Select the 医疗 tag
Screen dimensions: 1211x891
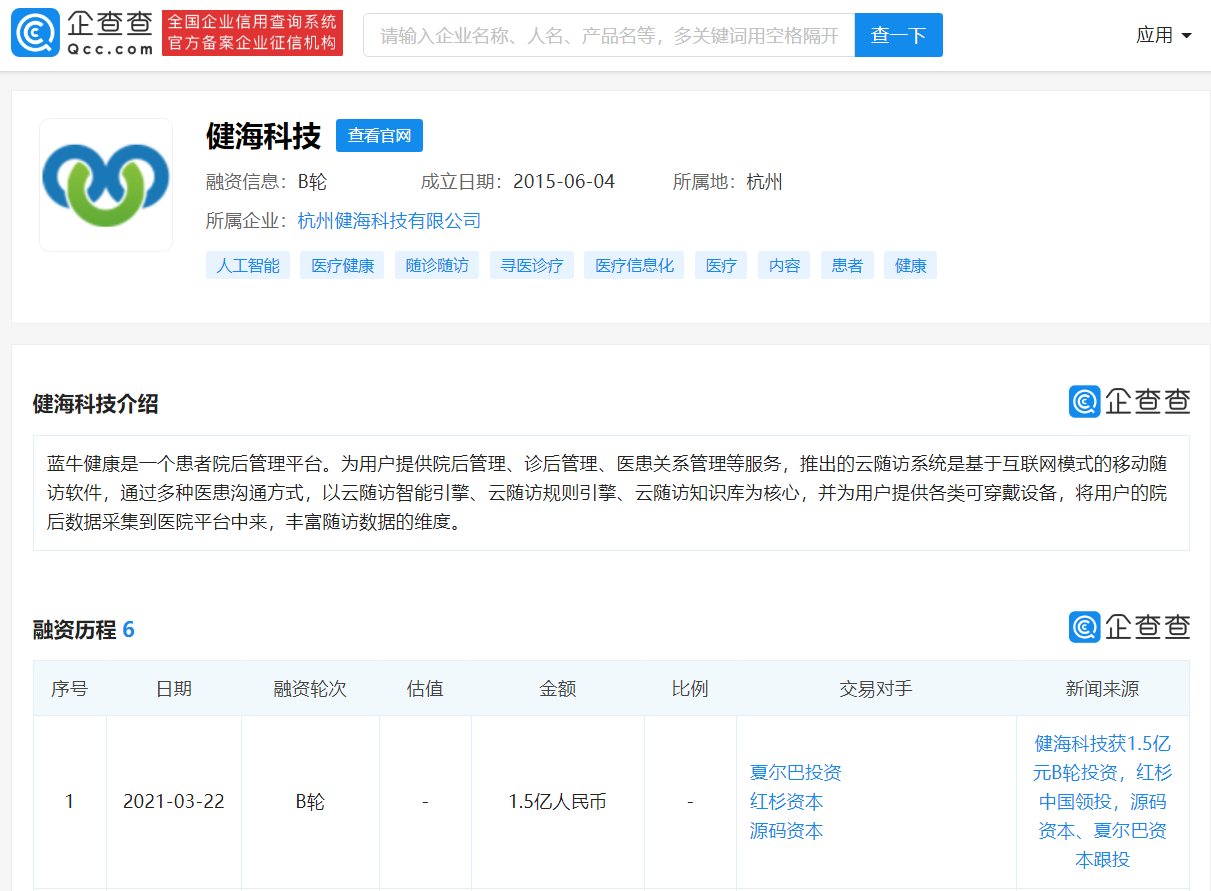[x=721, y=265]
